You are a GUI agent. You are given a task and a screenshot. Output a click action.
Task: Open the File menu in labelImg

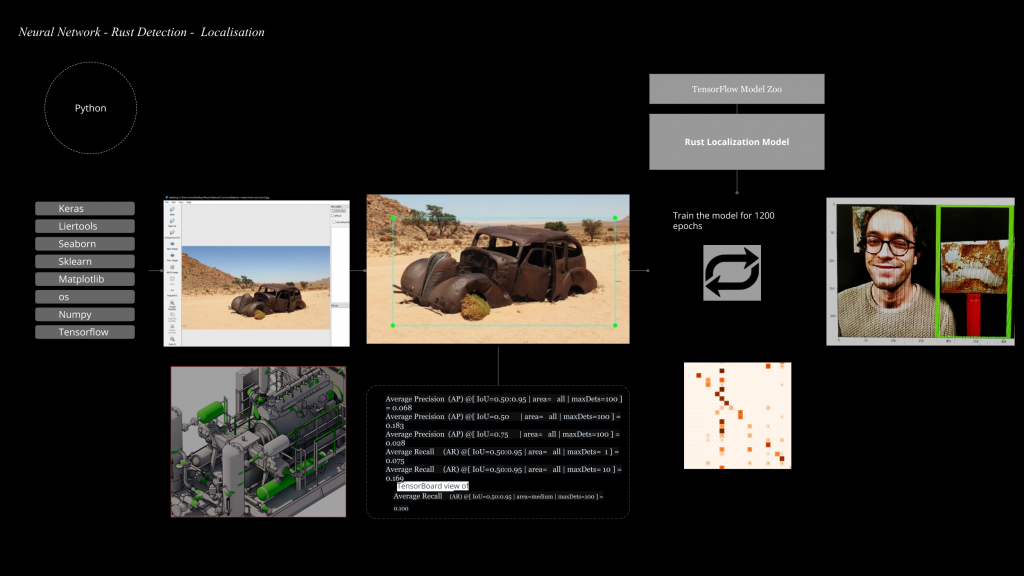click(166, 202)
